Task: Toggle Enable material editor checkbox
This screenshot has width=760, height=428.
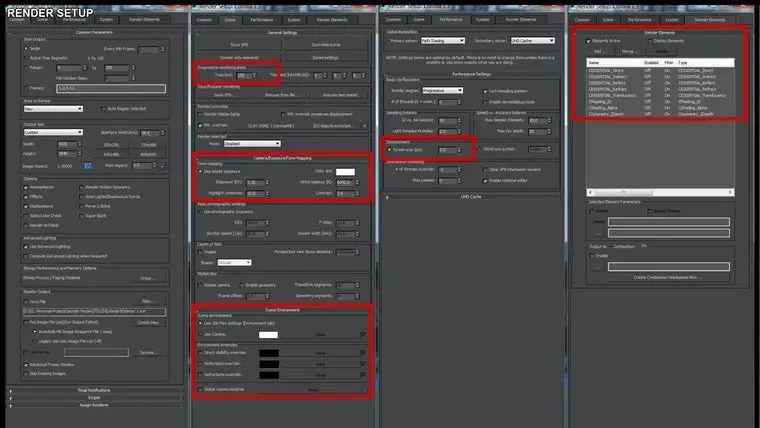Action: coord(485,180)
